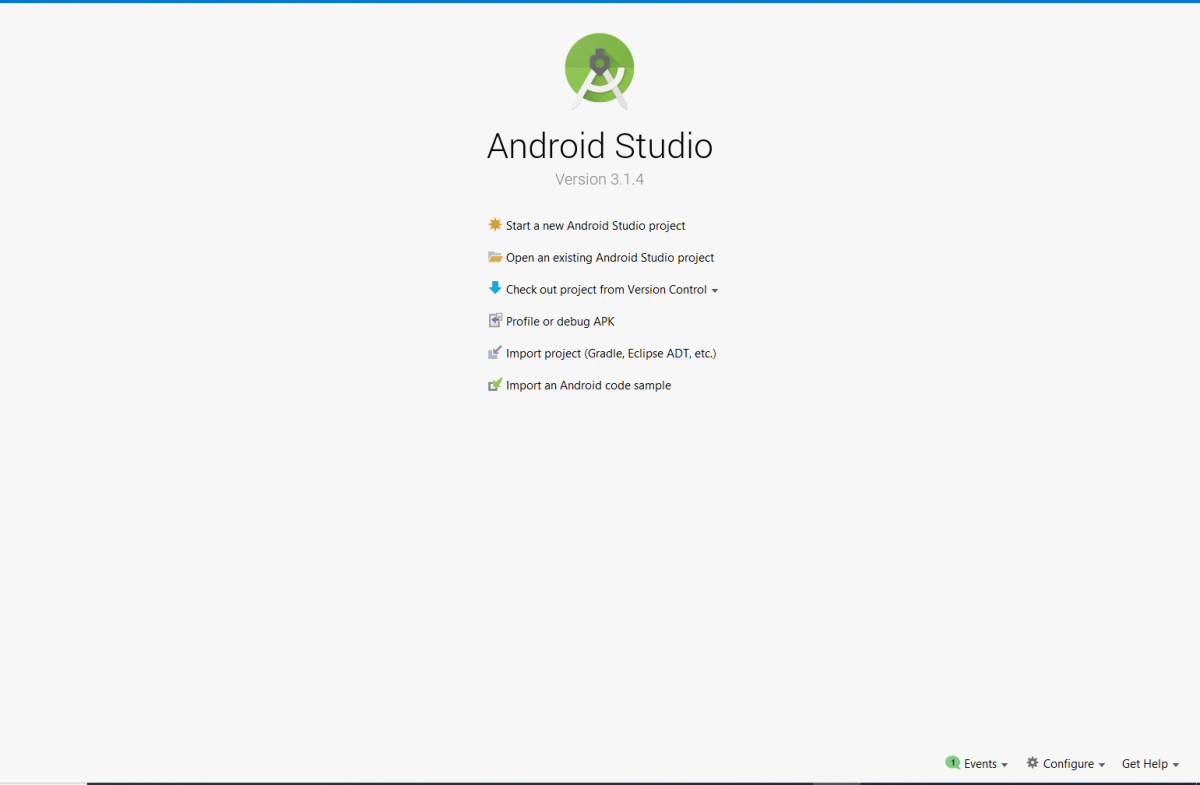Click the green Events notification badge
The width and height of the screenshot is (1200, 785).
[x=952, y=762]
